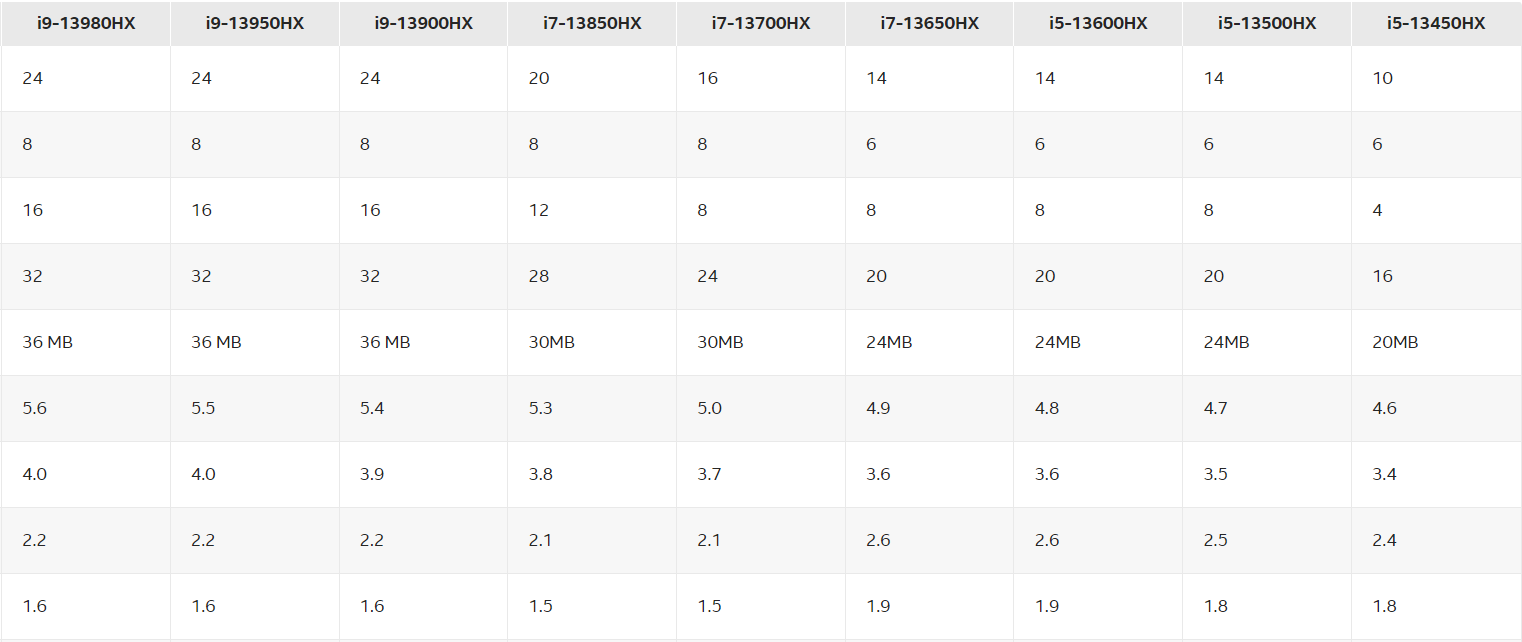This screenshot has width=1522, height=642.
Task: Click the 4.7 value under i5-13500HX
Action: 1215,408
